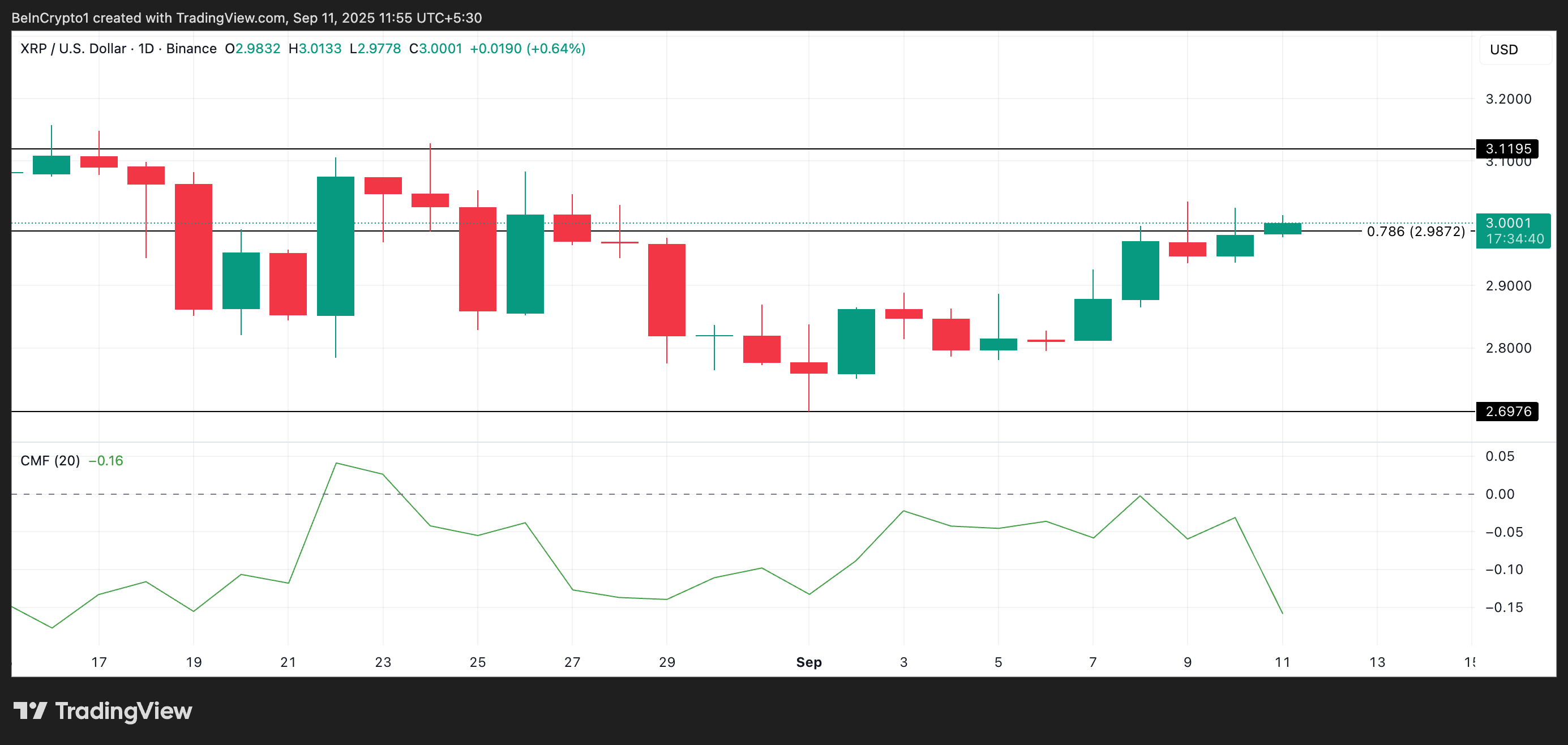This screenshot has width=1568, height=745.
Task: Click the 0.786 (2.9872) Fibonacci label
Action: 1415,232
